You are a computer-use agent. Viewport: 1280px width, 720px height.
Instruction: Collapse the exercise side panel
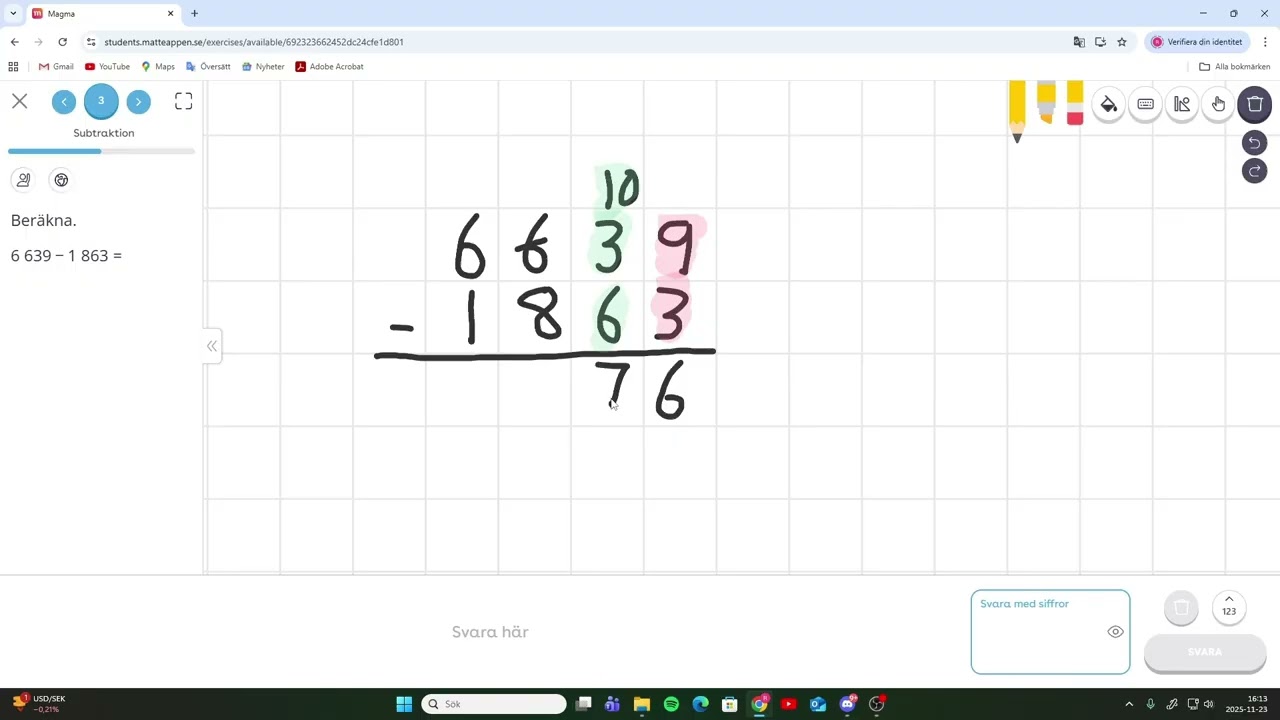(212, 346)
